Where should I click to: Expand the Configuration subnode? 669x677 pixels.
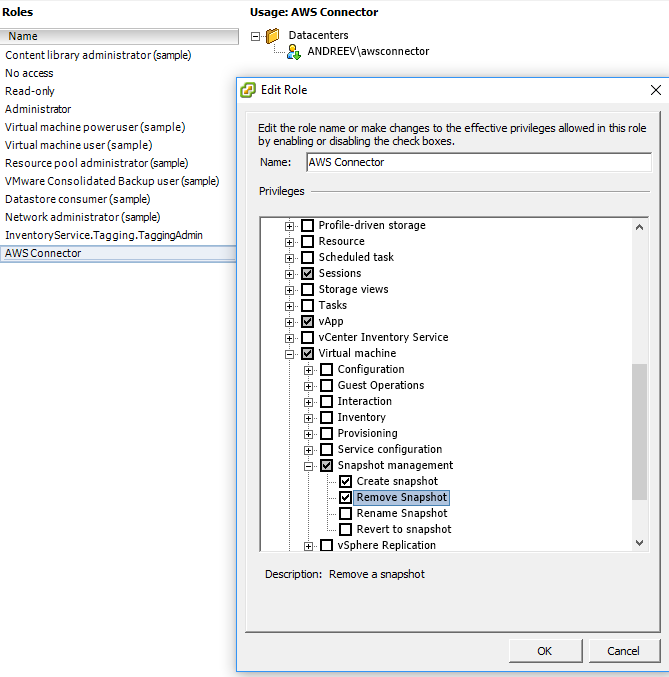tap(308, 370)
